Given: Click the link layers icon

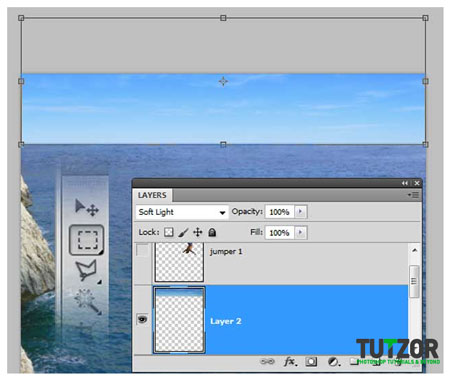Looking at the screenshot, I should [267, 362].
